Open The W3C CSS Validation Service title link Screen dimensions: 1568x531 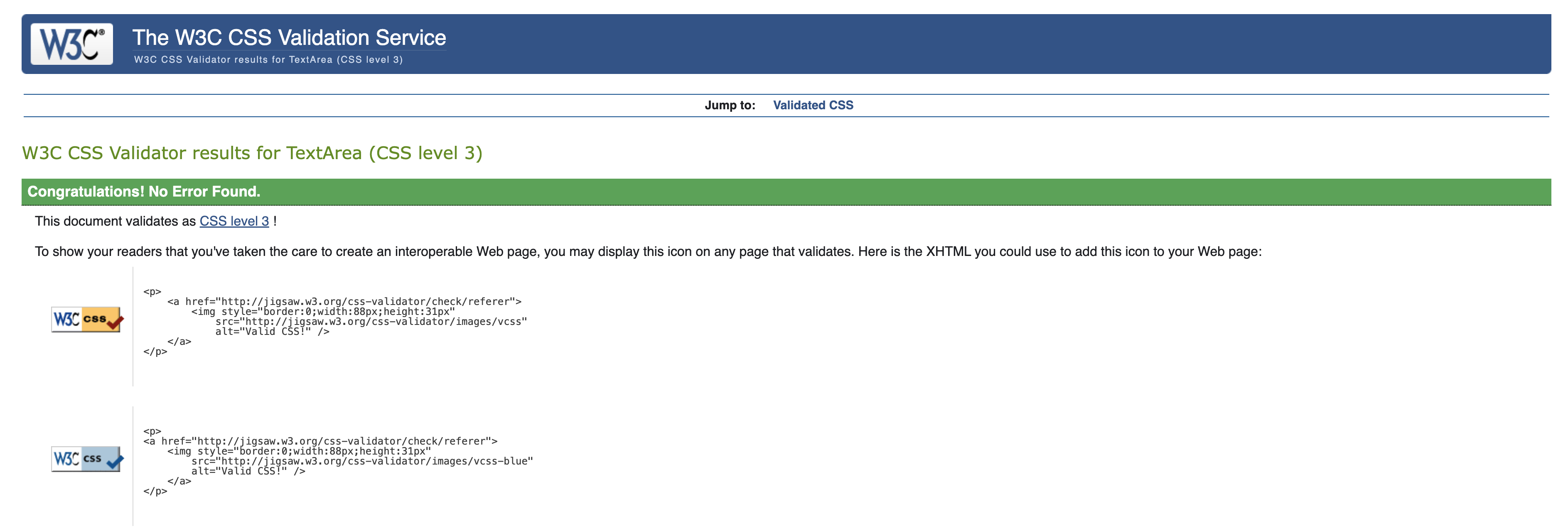(289, 38)
